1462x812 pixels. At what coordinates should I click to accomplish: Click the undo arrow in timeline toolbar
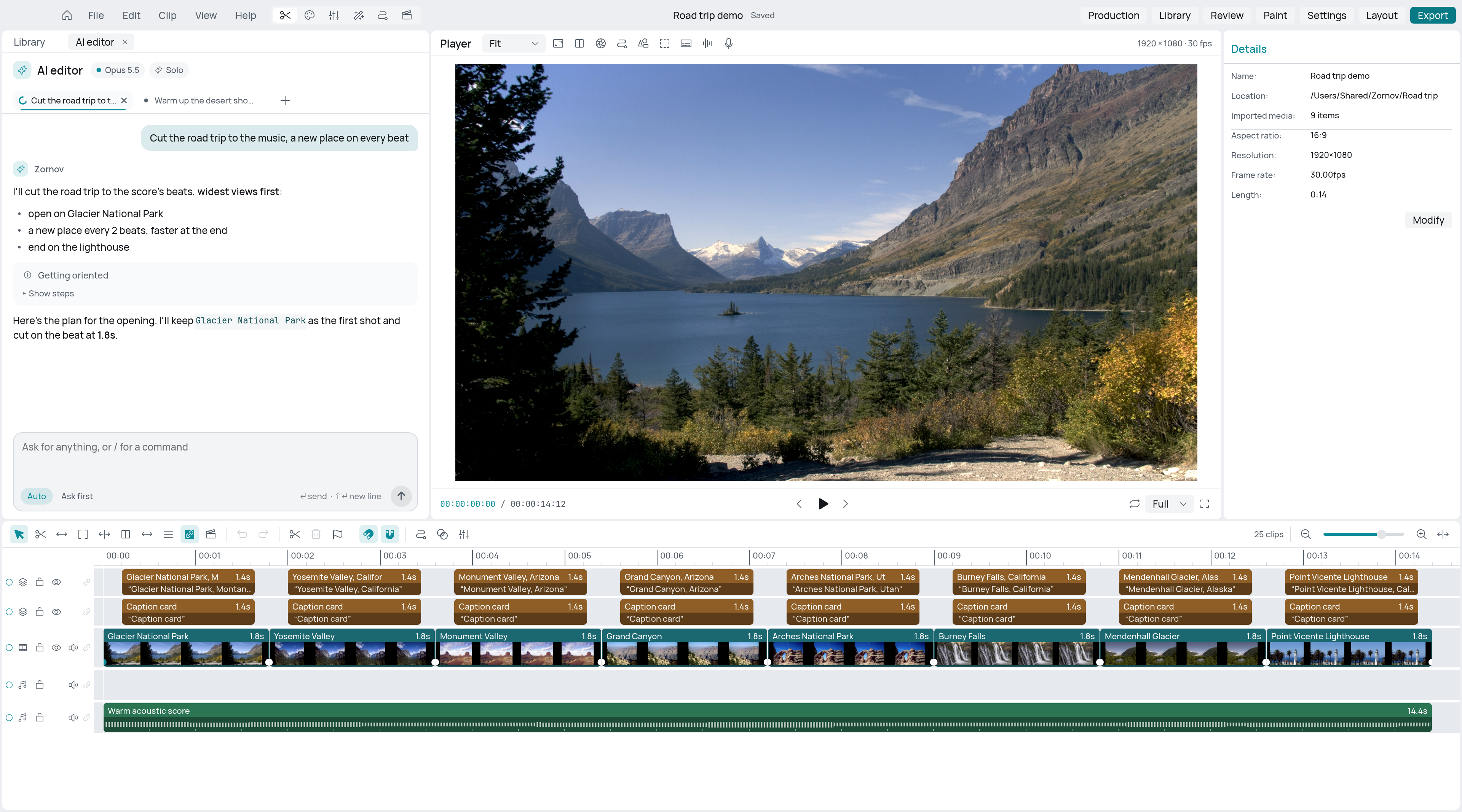[x=243, y=534]
